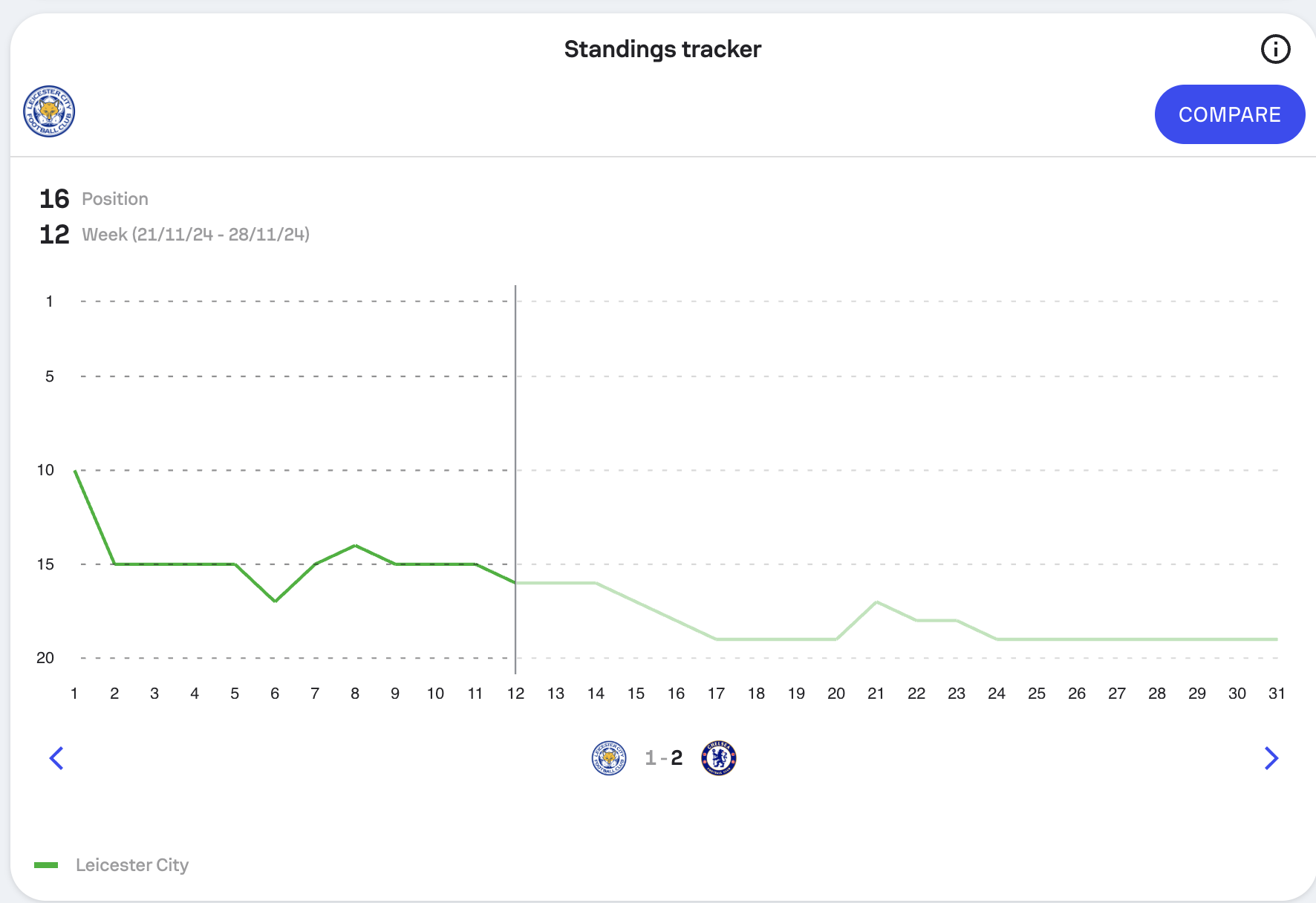Viewport: 1316px width, 903px height.
Task: Click the Leicester City legend label
Action: [x=132, y=865]
